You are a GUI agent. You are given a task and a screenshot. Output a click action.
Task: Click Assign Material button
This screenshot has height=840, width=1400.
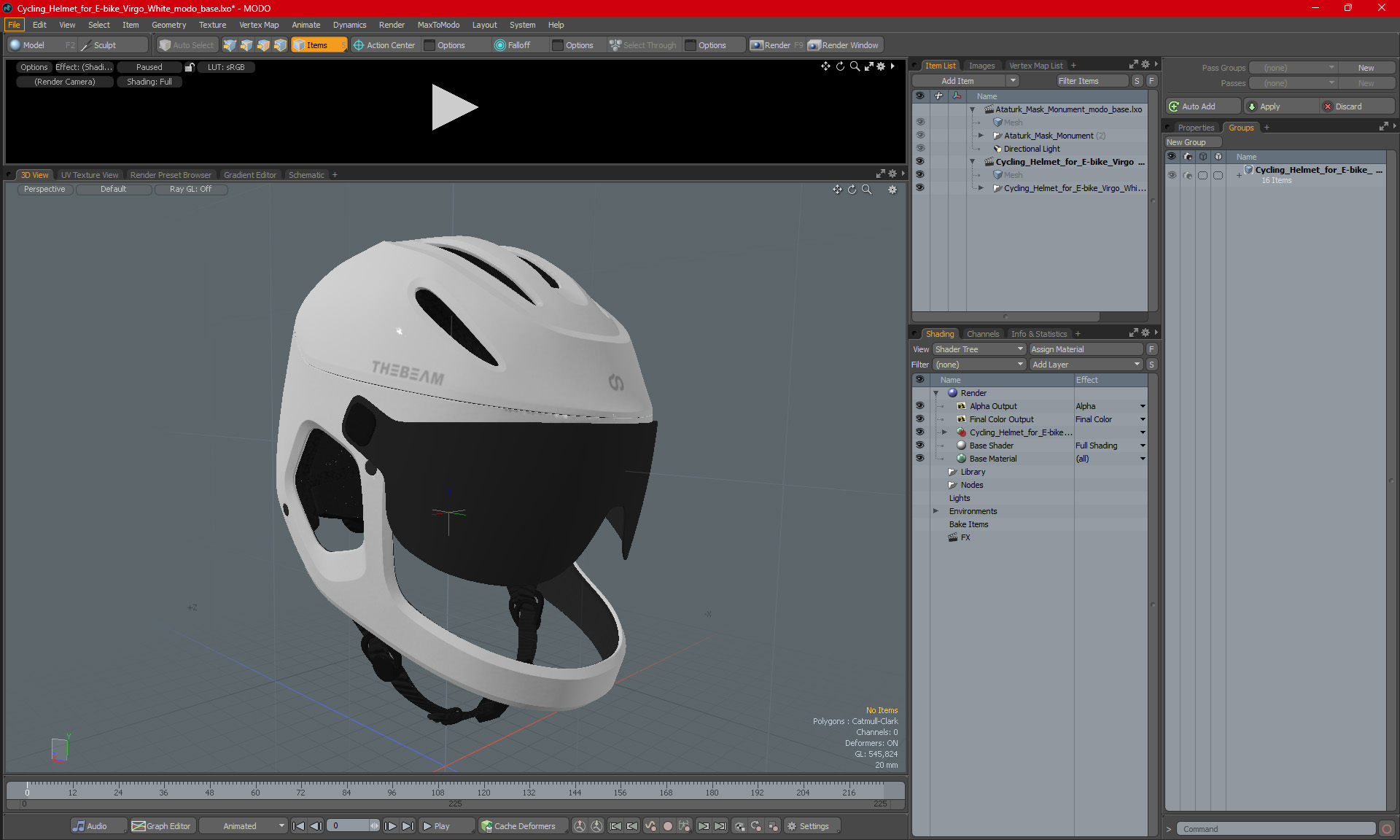point(1086,349)
